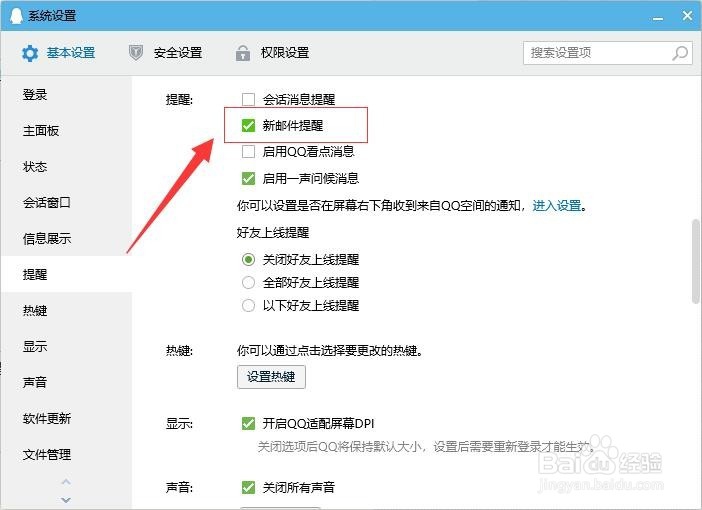
Task: Follow the 进入设置 link
Action: pyautogui.click(x=557, y=206)
